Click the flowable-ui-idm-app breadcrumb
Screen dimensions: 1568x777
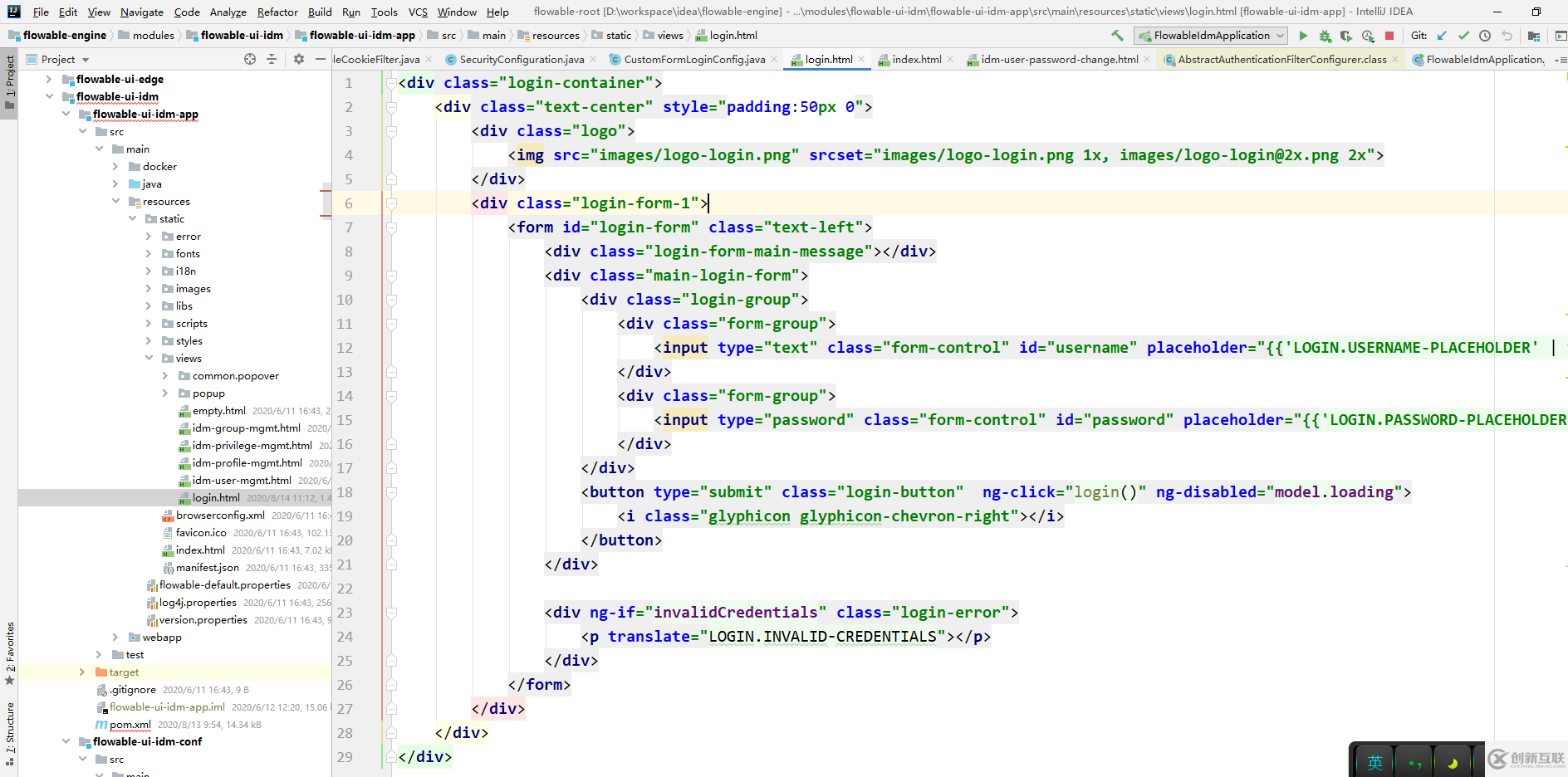click(x=355, y=35)
